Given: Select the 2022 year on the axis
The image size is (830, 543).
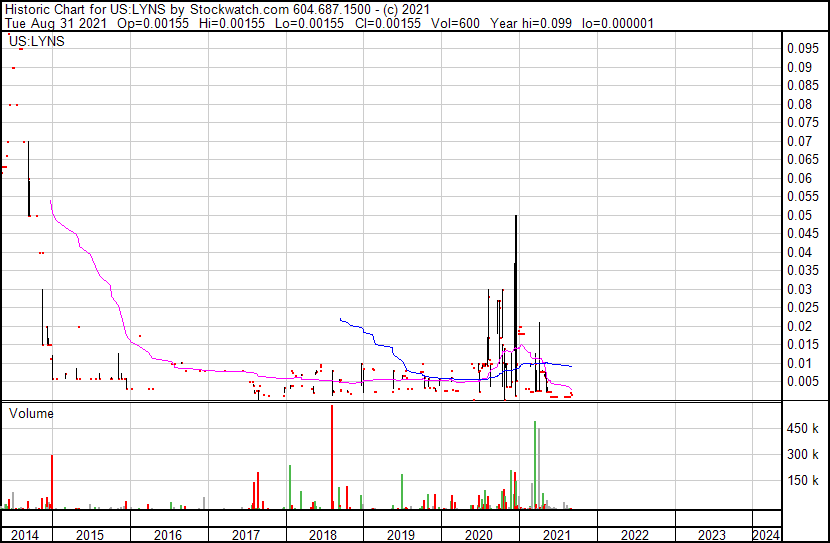Looking at the screenshot, I should 634,535.
